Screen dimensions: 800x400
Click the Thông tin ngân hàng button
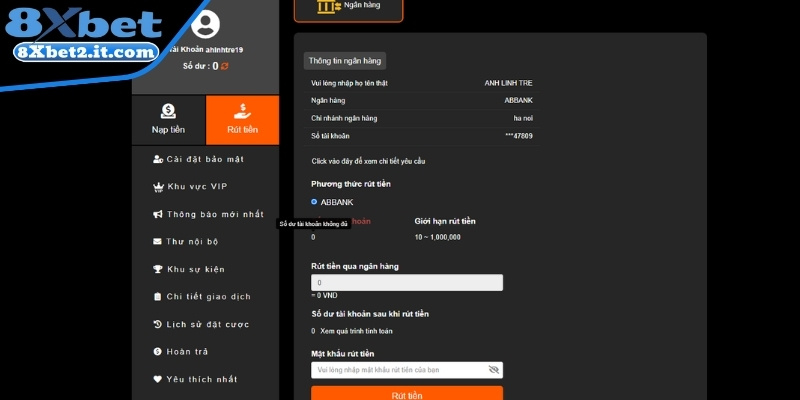(x=345, y=61)
